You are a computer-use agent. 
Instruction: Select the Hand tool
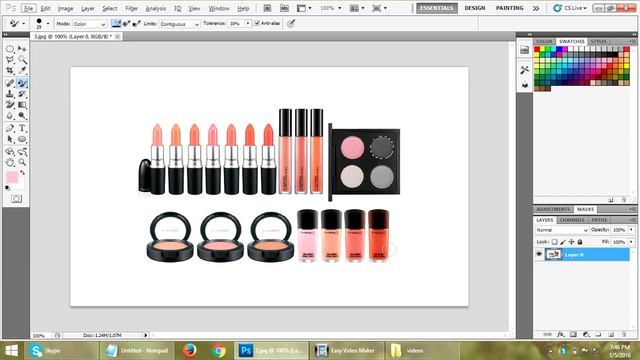click(10, 162)
